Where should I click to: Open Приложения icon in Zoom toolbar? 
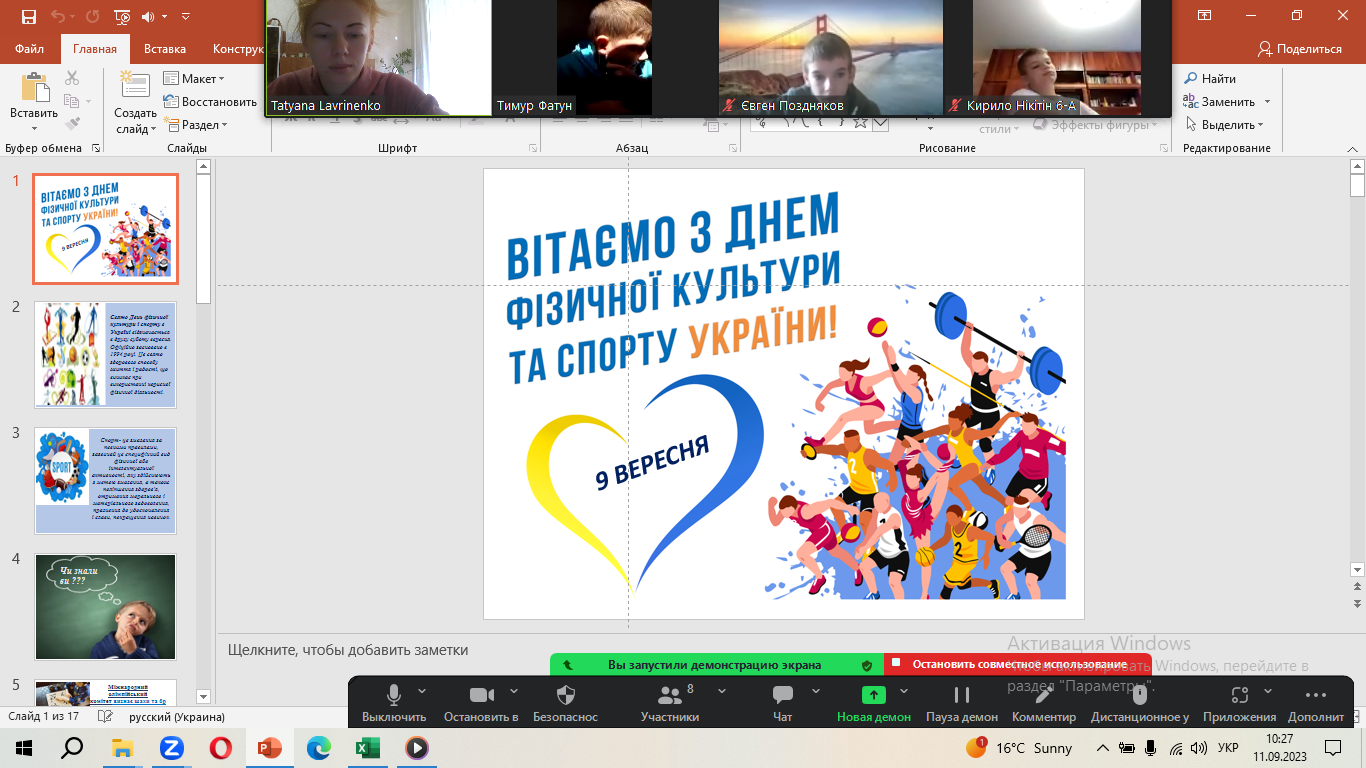point(1240,695)
